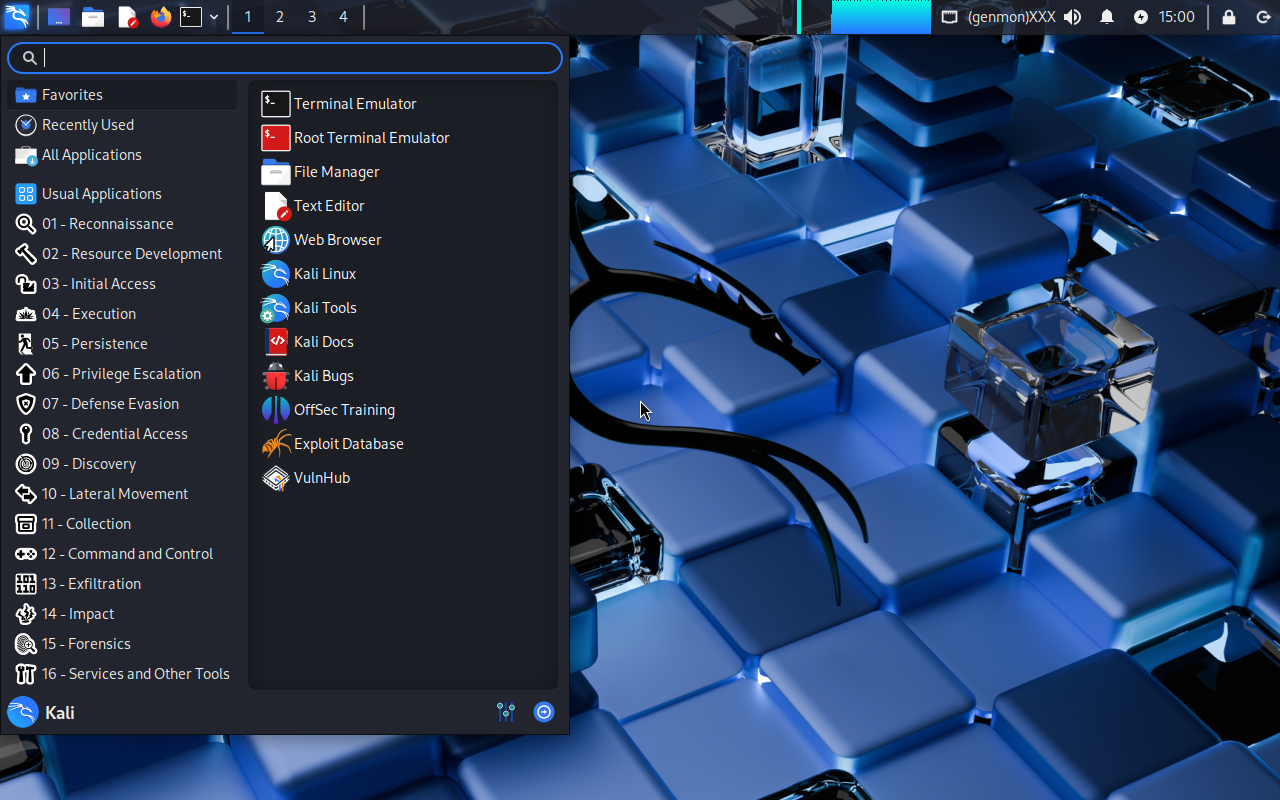
Task: Open 15 - Forensics category
Action: [x=122, y=644]
